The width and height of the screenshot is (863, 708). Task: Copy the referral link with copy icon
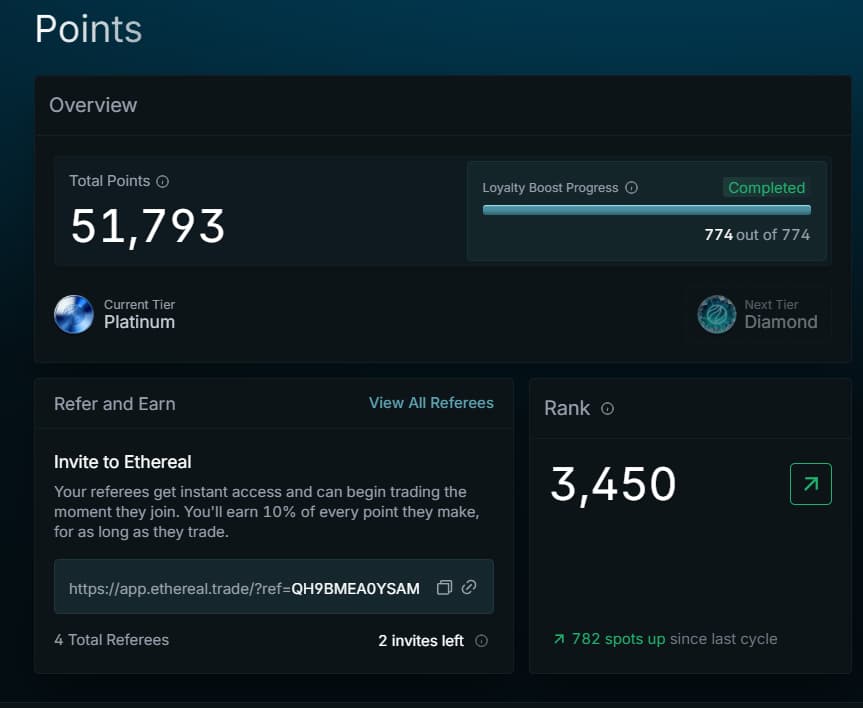445,587
